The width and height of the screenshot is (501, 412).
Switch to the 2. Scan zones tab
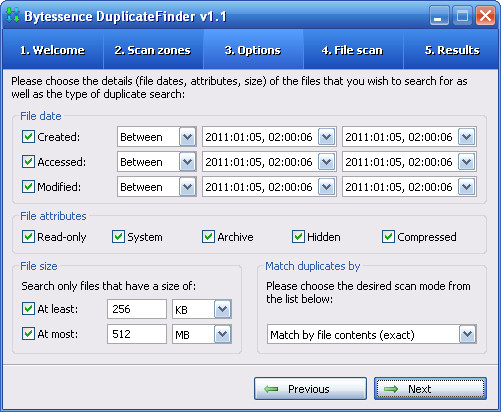pyautogui.click(x=153, y=49)
